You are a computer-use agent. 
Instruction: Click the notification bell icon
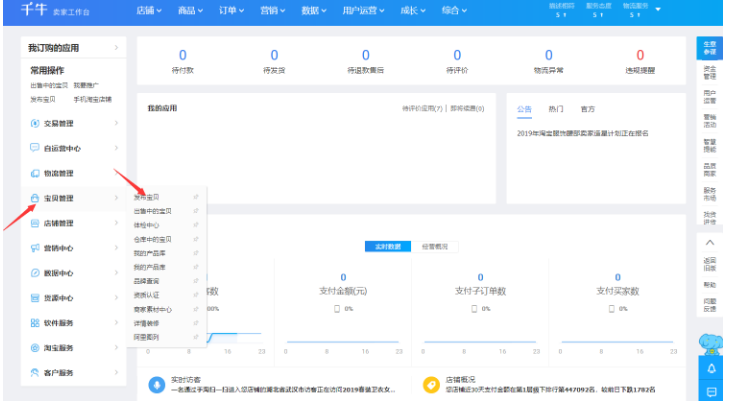point(711,369)
